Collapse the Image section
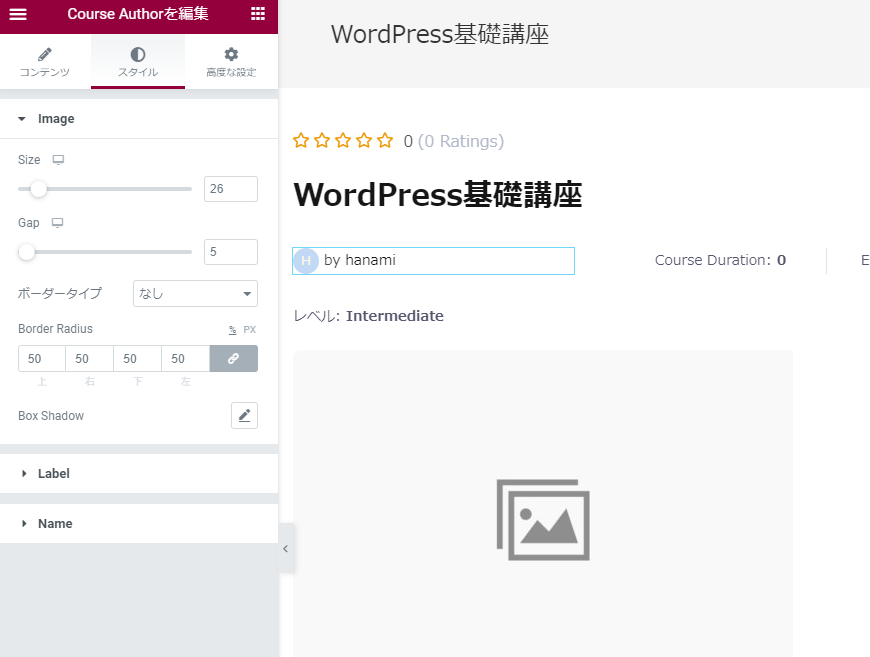Screen dimensions: 870x657 (56, 119)
